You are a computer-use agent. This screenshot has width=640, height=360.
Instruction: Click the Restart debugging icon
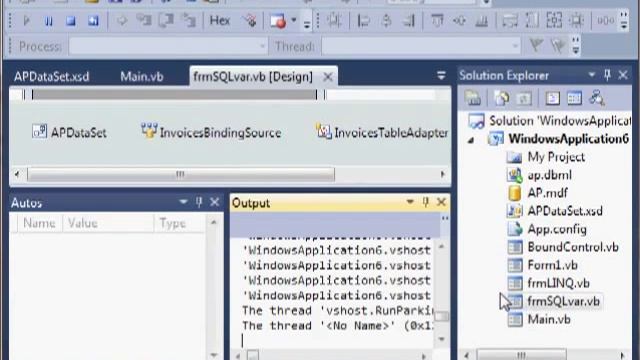click(x=93, y=20)
